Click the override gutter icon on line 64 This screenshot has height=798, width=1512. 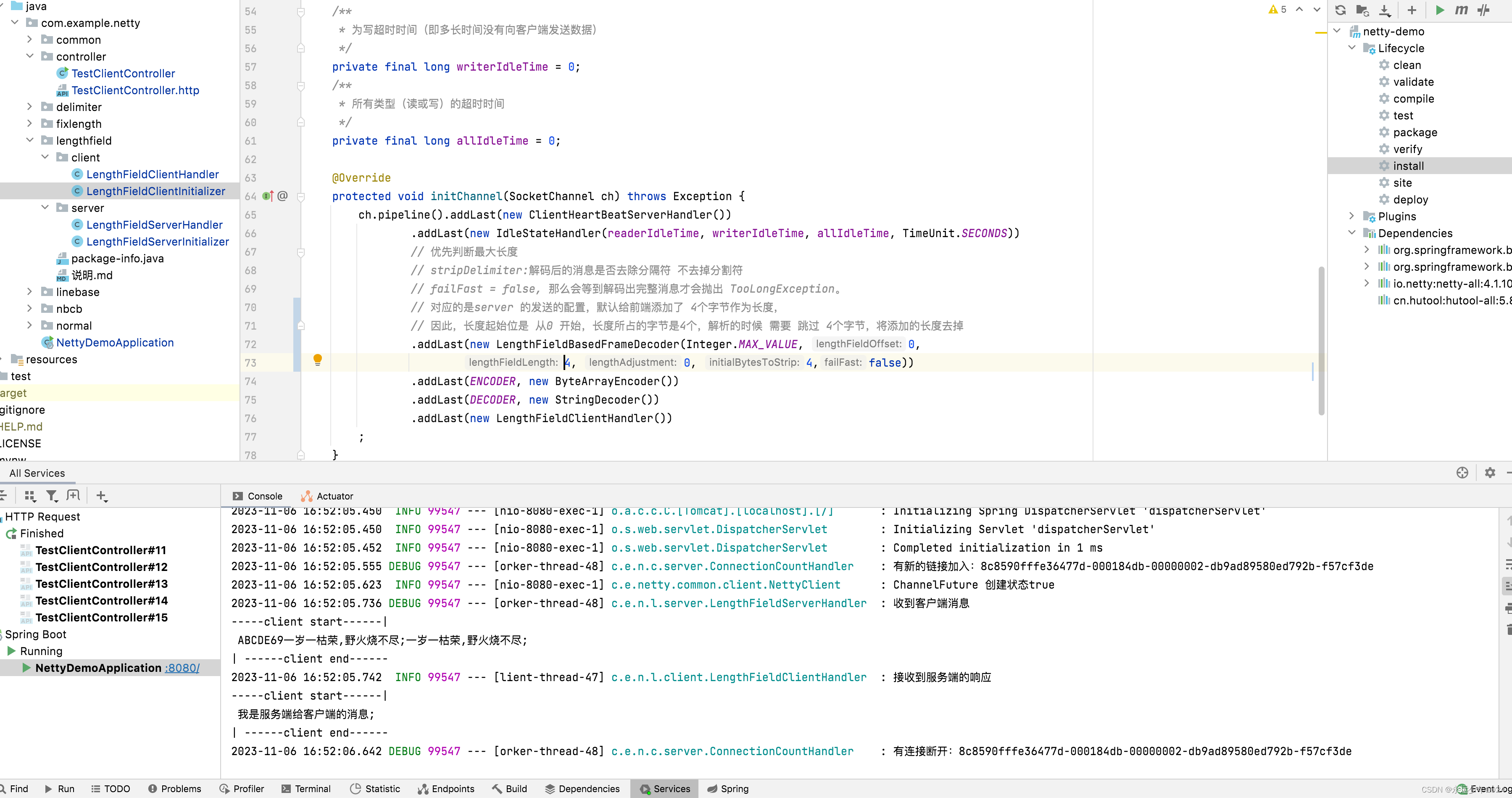[x=268, y=196]
